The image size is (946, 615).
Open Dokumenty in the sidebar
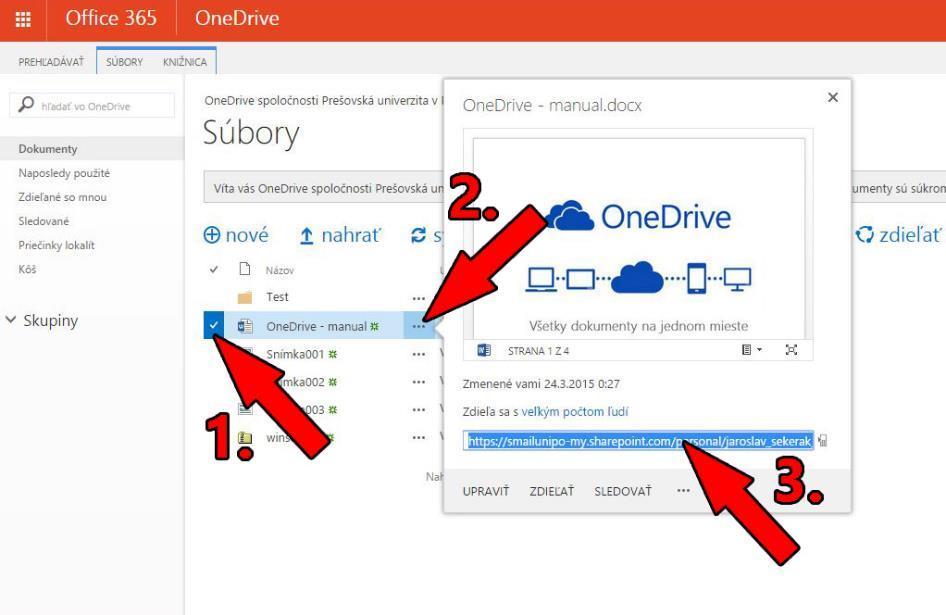pyautogui.click(x=48, y=148)
